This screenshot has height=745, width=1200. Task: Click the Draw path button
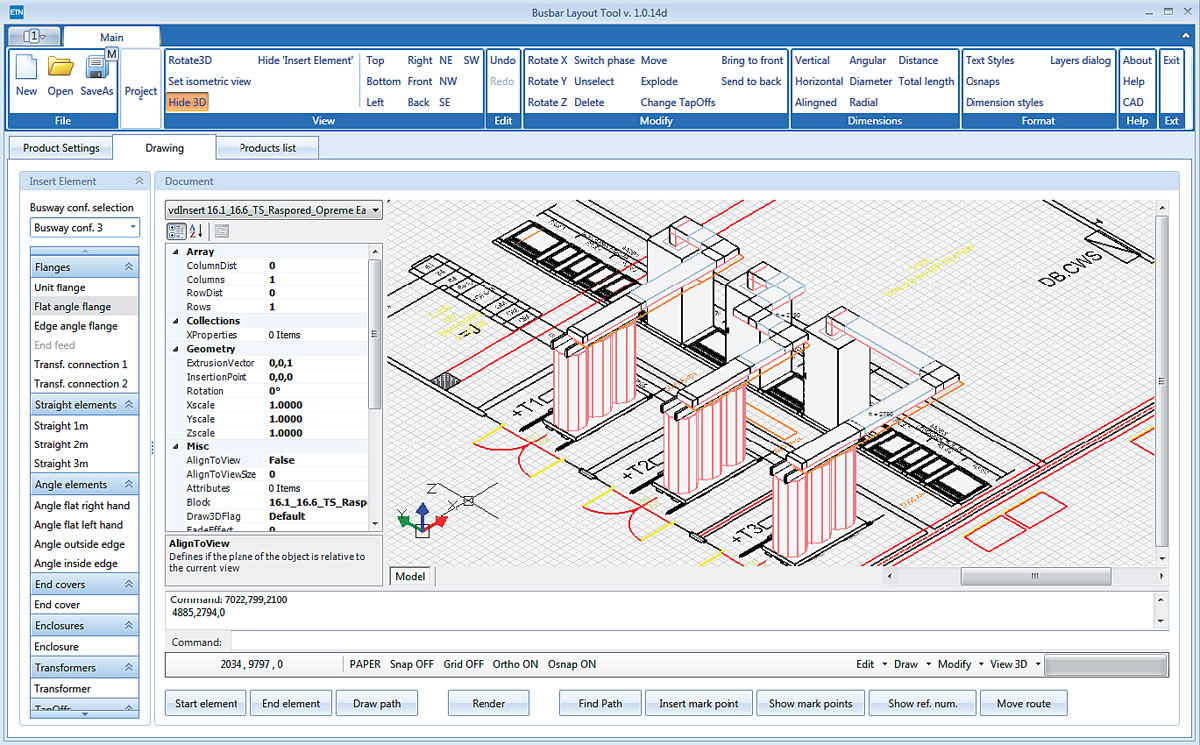[377, 703]
